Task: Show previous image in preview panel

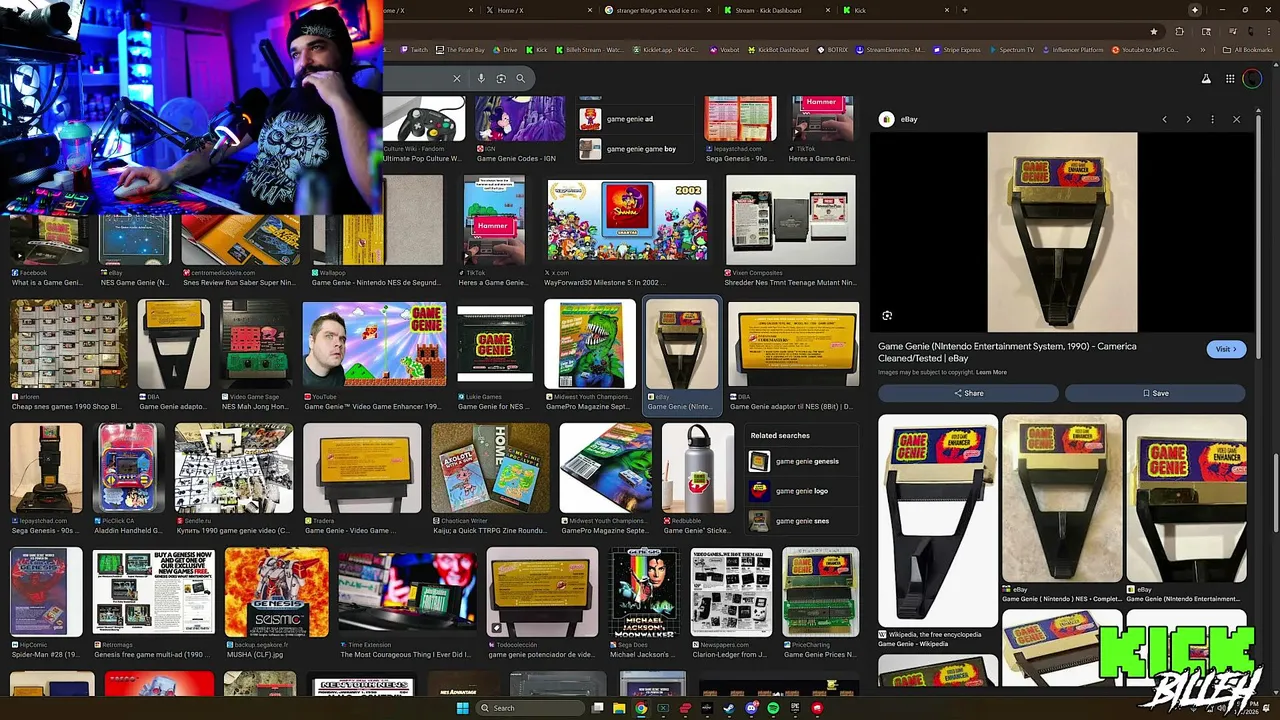Action: tap(1164, 119)
